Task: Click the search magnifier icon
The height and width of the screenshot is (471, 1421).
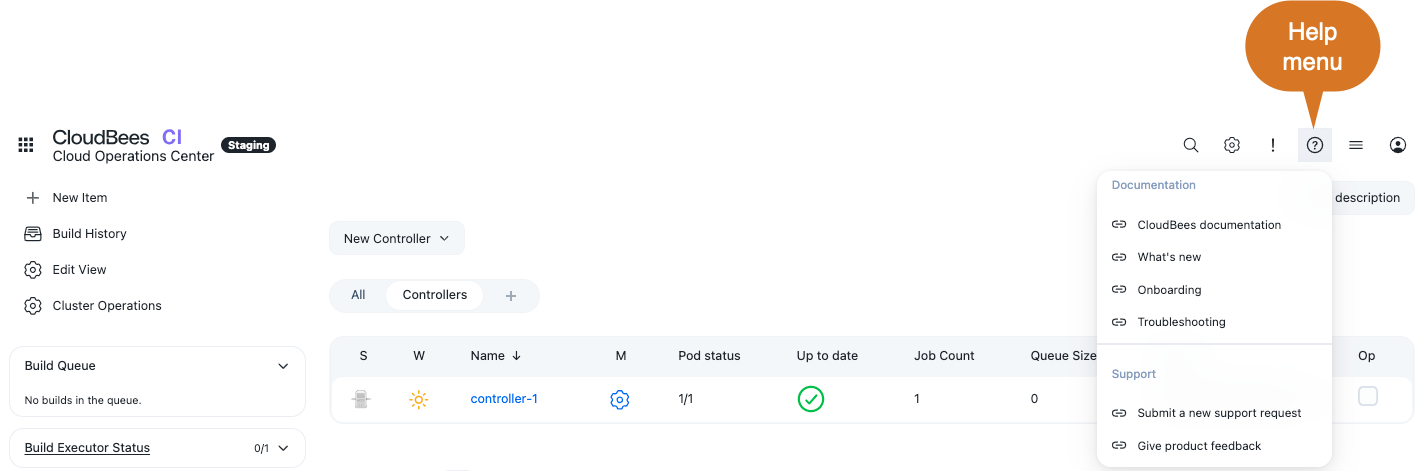Action: click(x=1191, y=145)
